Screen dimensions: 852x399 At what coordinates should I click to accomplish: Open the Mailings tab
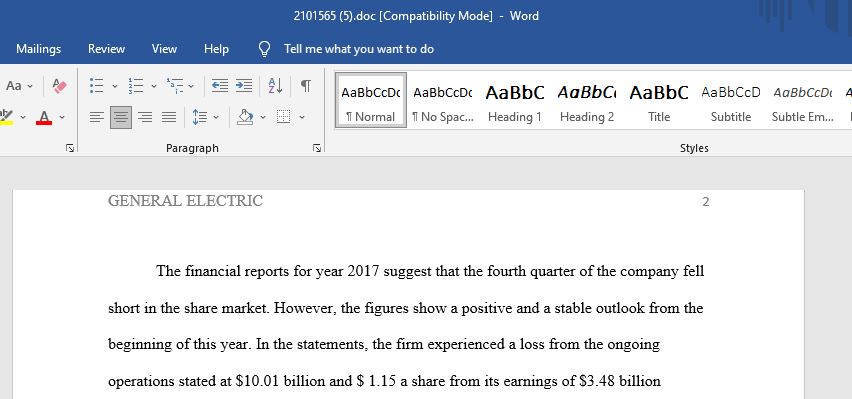tap(39, 49)
